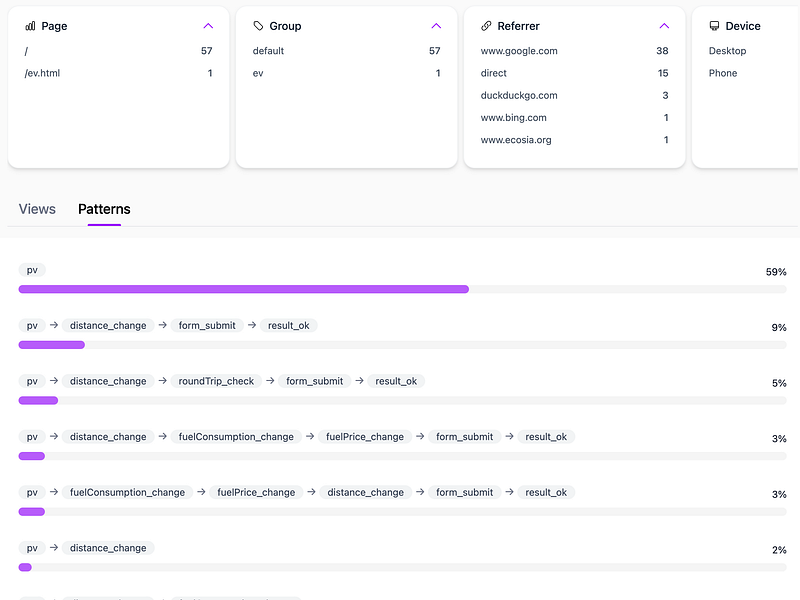Filter by page /

(118, 51)
